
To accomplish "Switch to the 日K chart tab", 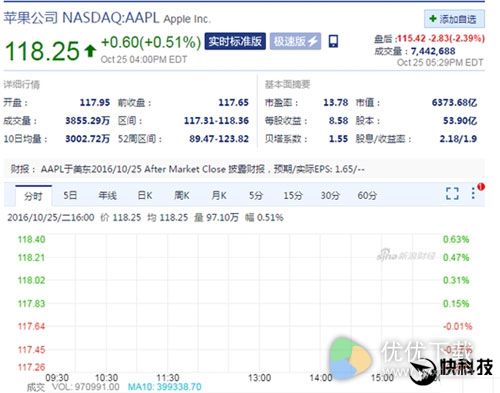I will [x=145, y=195].
